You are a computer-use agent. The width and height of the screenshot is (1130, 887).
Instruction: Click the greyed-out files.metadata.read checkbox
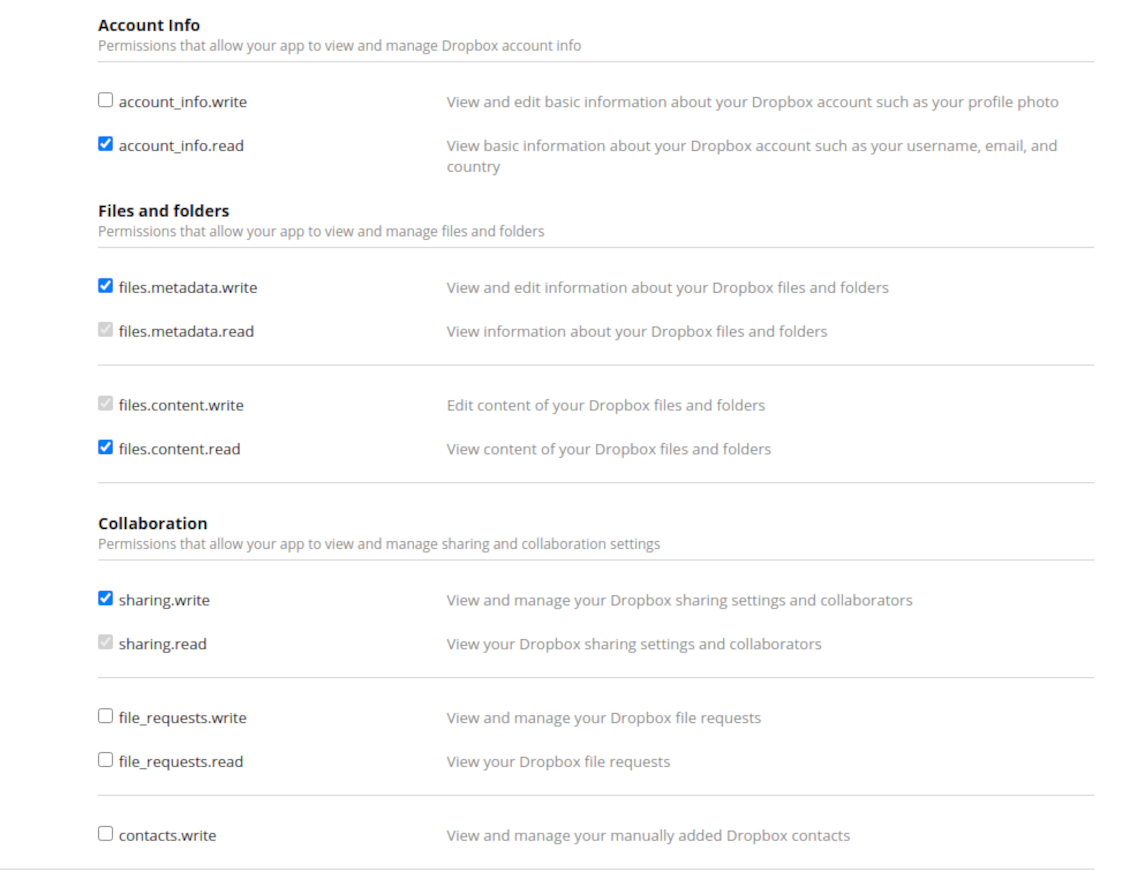tap(106, 330)
